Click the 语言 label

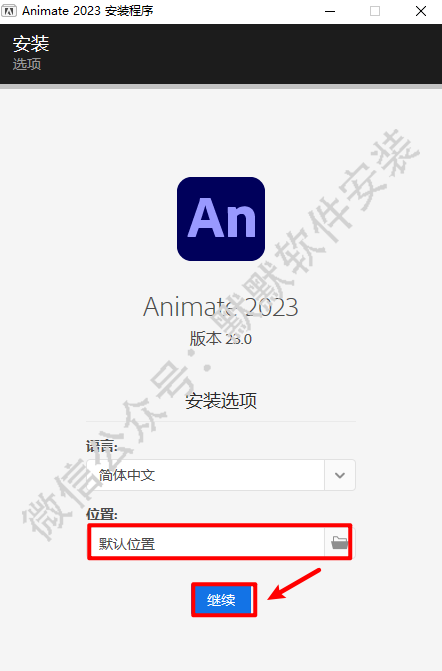click(x=102, y=446)
